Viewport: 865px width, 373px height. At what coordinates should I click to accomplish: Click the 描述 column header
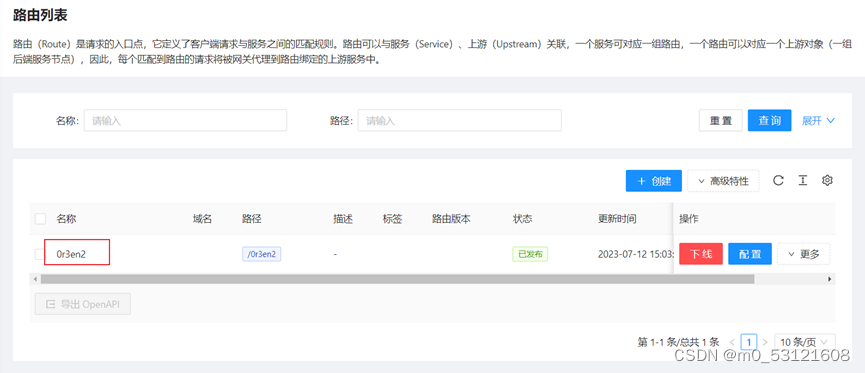coord(343,219)
